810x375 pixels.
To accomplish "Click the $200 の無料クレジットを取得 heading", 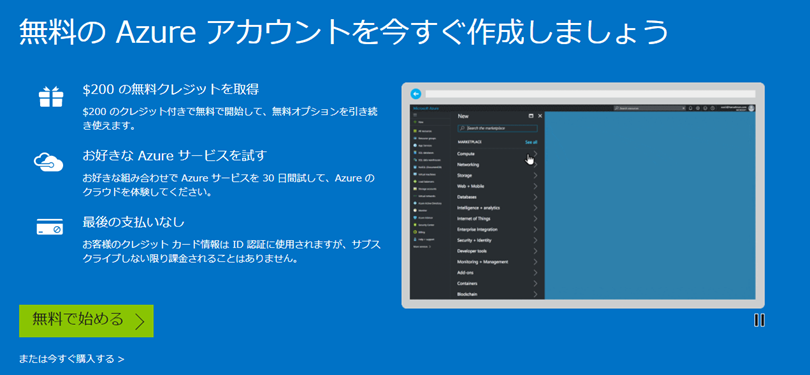I will 171,90.
